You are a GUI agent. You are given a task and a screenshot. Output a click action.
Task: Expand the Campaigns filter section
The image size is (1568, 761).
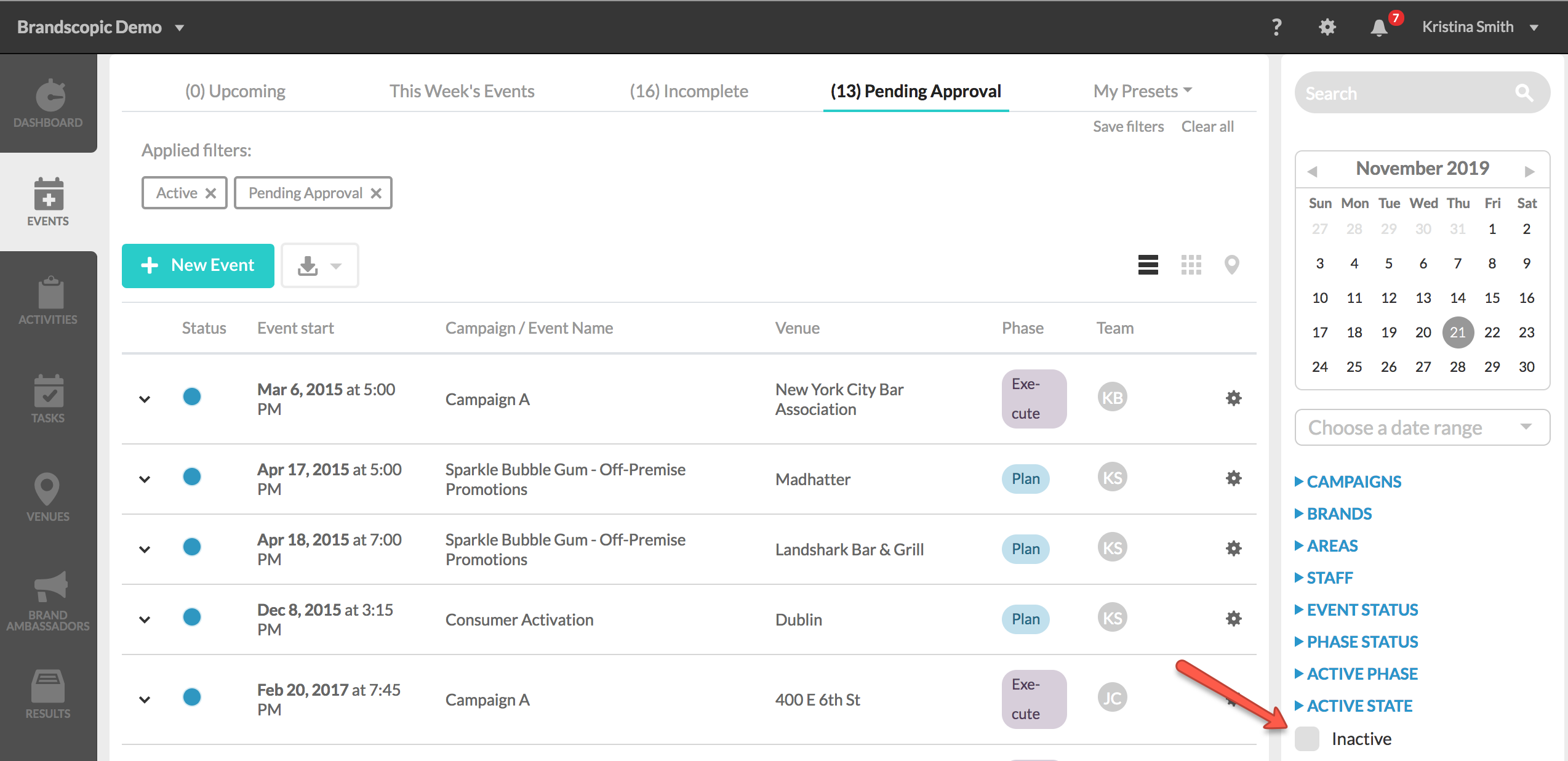pos(1348,481)
